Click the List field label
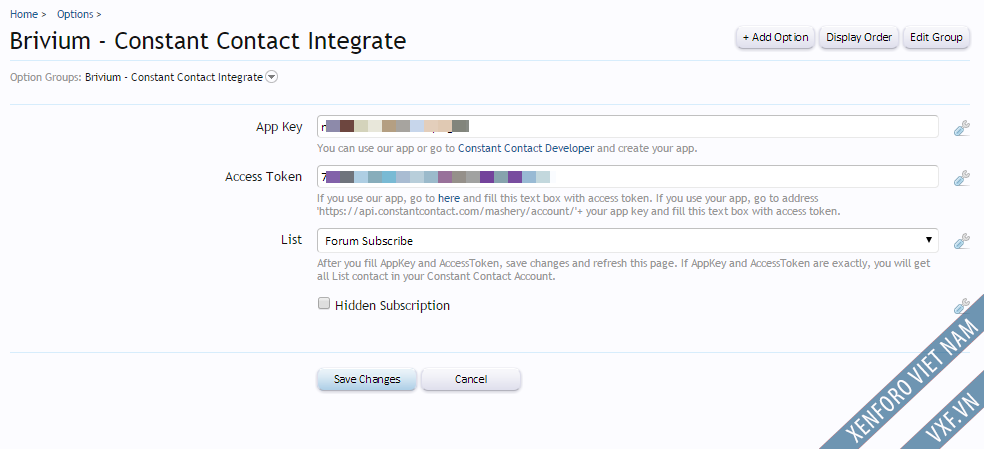This screenshot has width=984, height=449. [x=291, y=240]
